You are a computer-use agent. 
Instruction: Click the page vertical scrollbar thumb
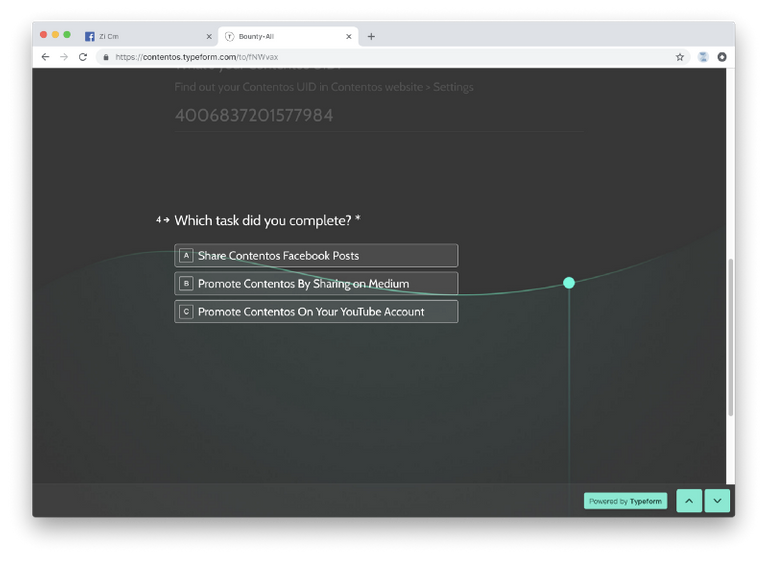(x=730, y=337)
